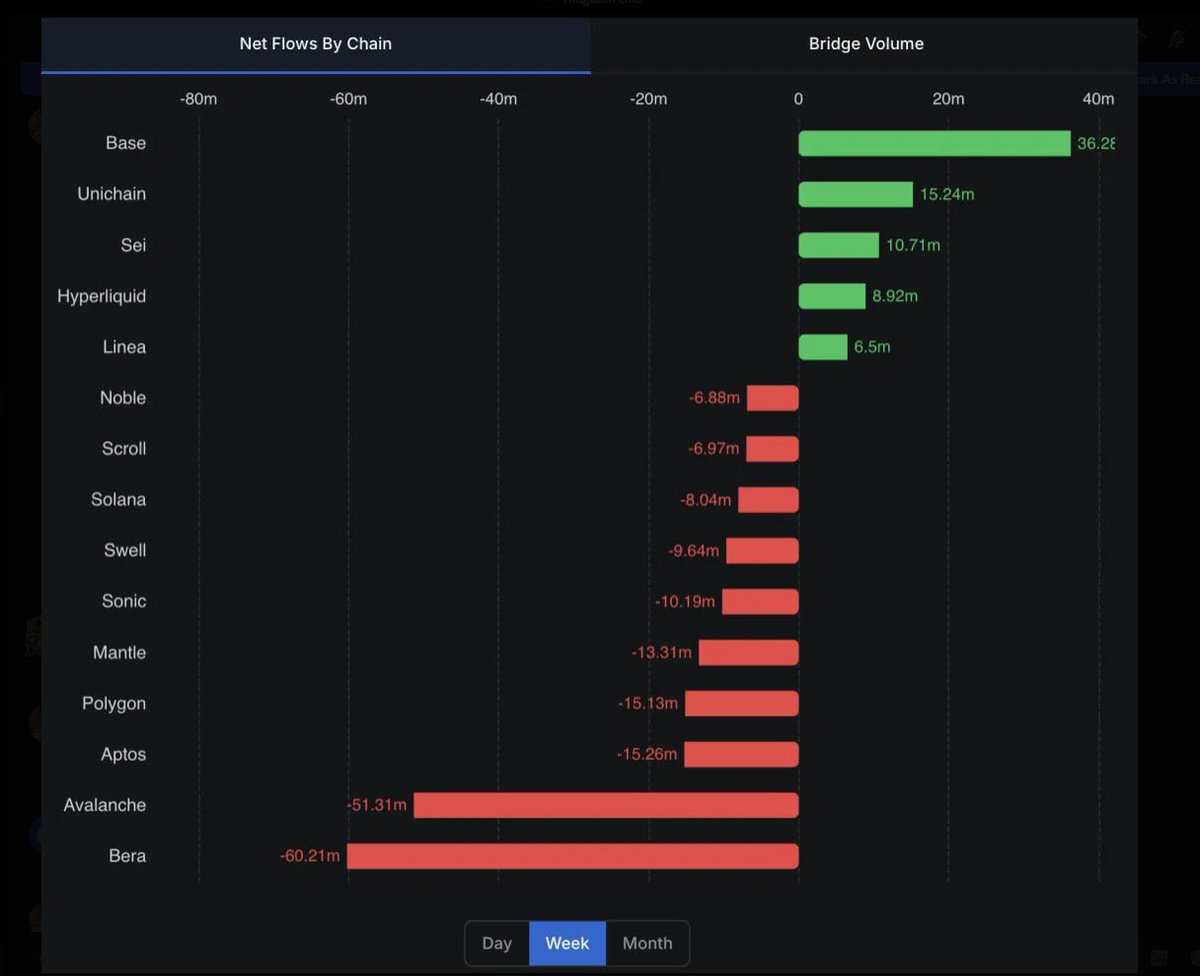Click the green Unichain bar
Image resolution: width=1200 pixels, height=976 pixels.
coord(855,195)
